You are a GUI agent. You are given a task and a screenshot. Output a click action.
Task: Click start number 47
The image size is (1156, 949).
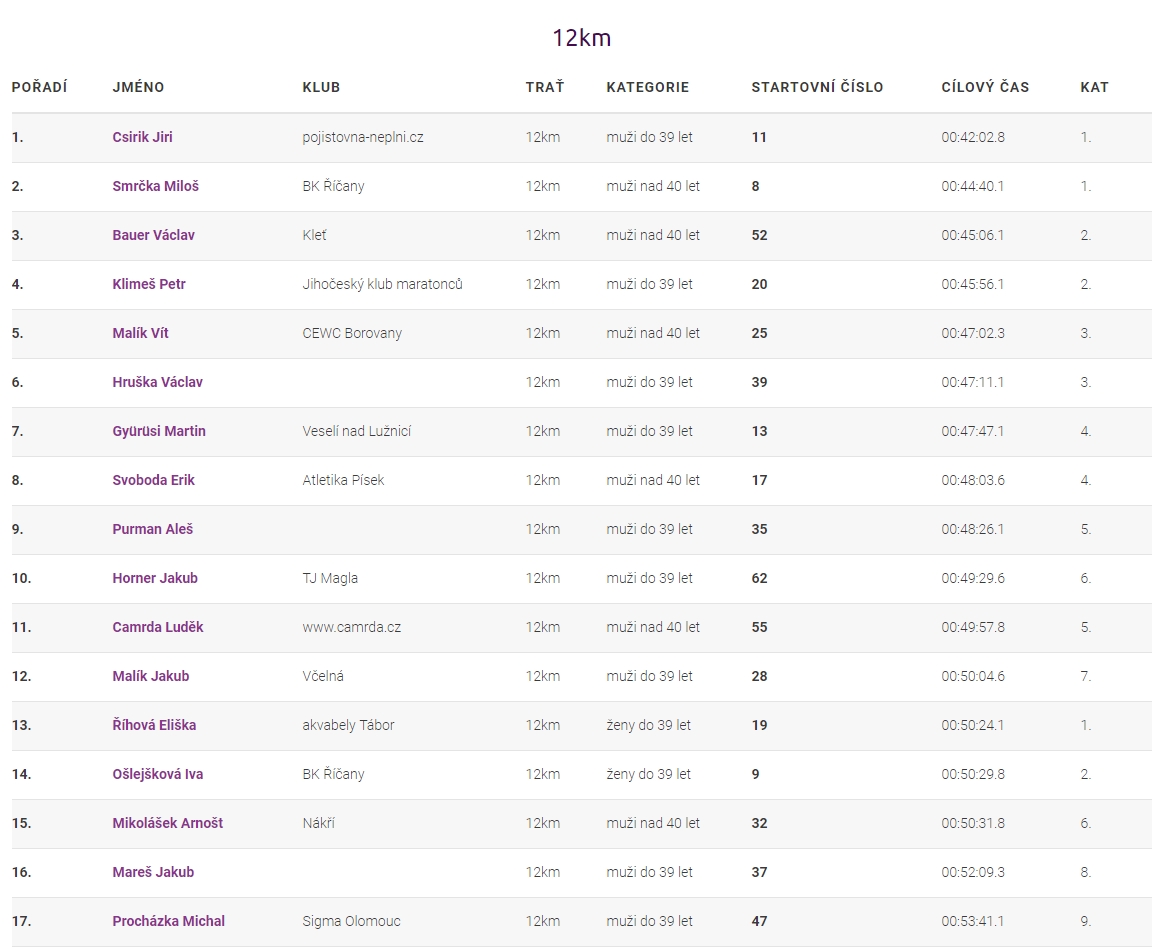click(759, 921)
